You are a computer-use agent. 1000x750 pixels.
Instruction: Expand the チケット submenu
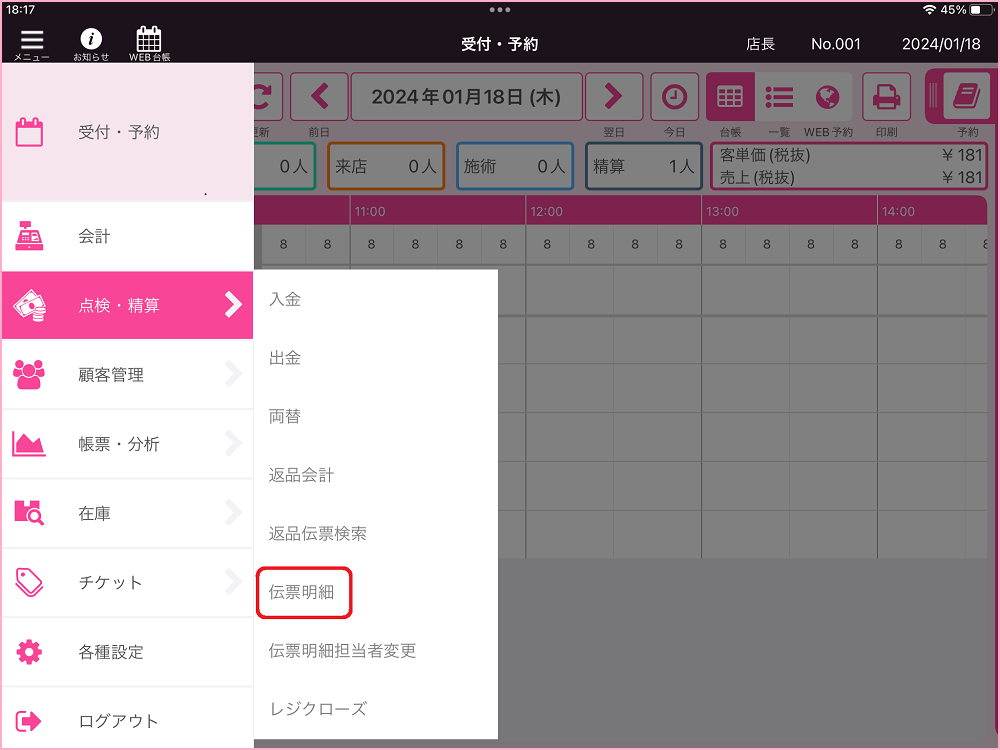(126, 582)
